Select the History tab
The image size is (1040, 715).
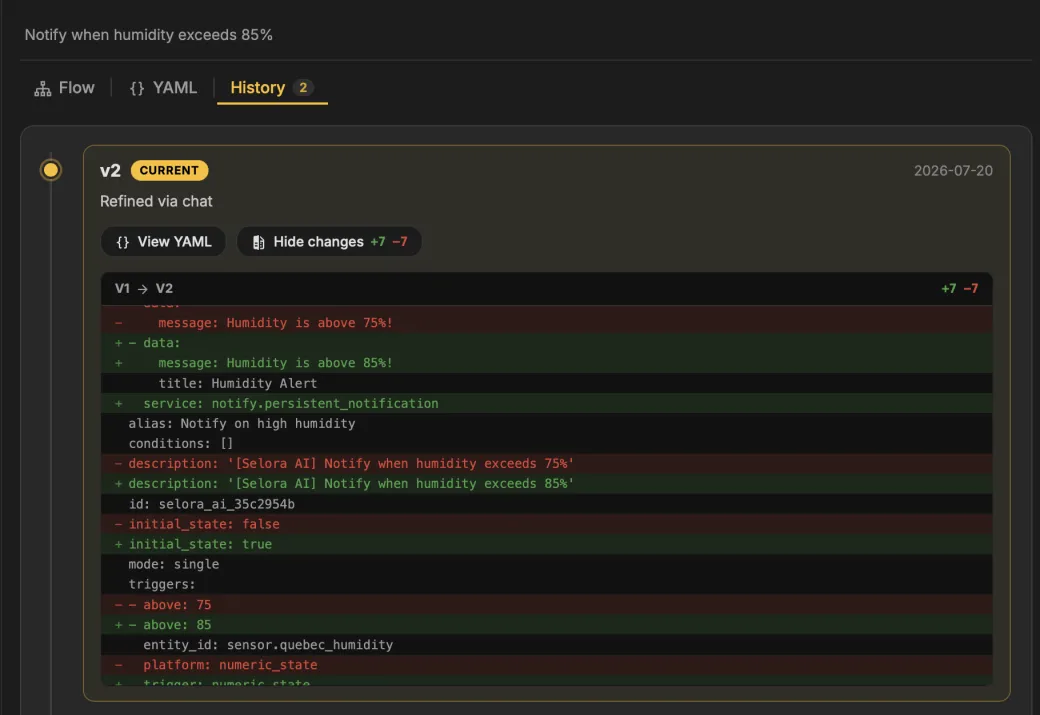(x=272, y=88)
